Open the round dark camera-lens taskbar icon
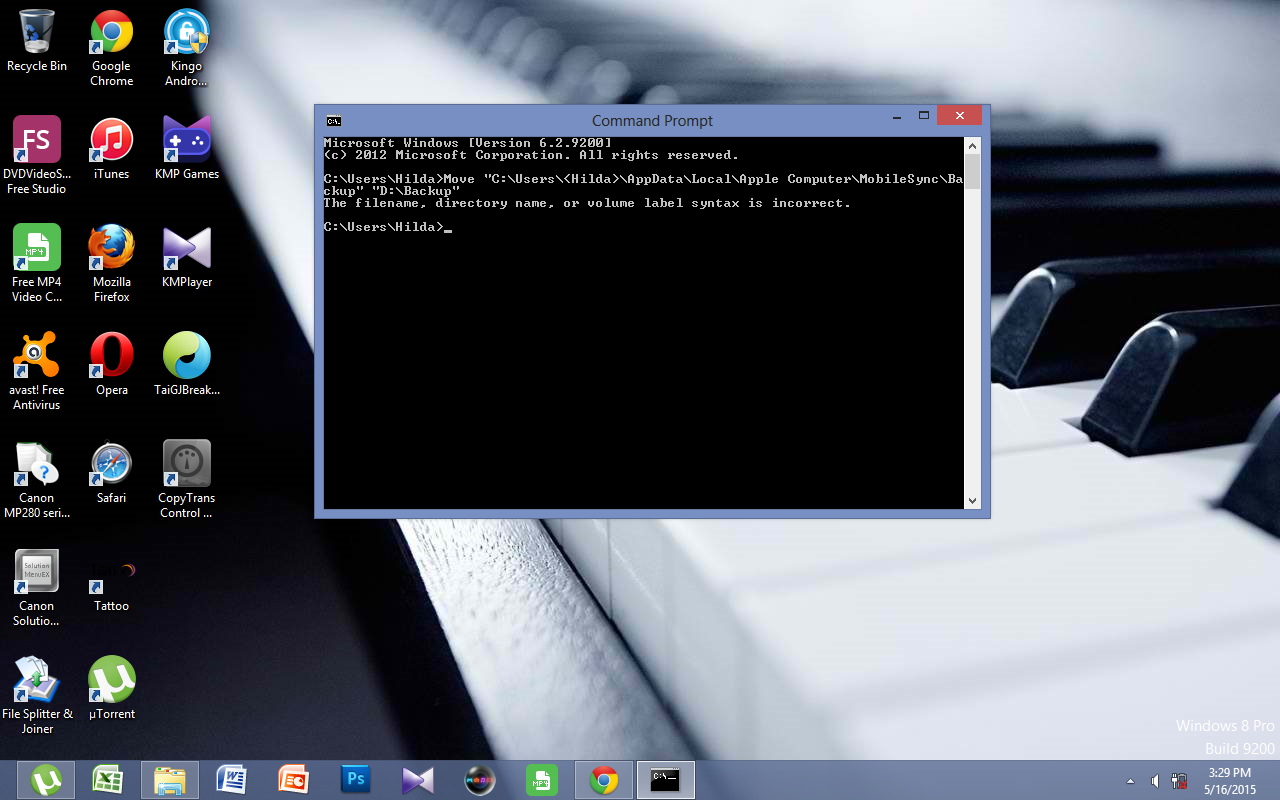The width and height of the screenshot is (1280, 800). click(480, 780)
